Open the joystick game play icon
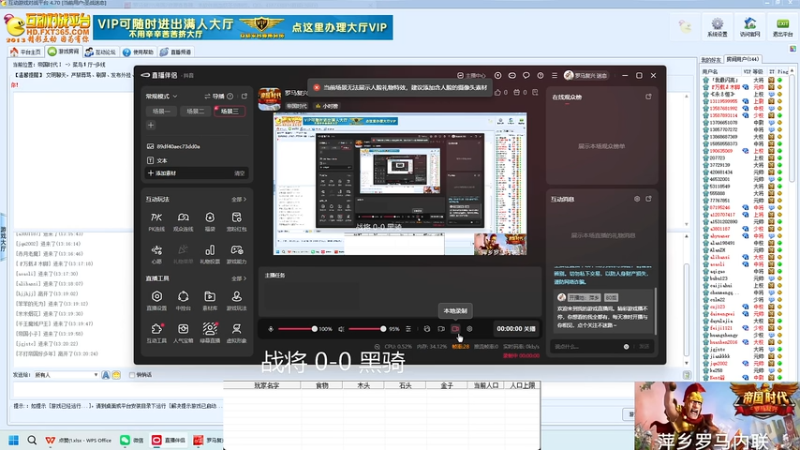 pyautogui.click(x=236, y=301)
